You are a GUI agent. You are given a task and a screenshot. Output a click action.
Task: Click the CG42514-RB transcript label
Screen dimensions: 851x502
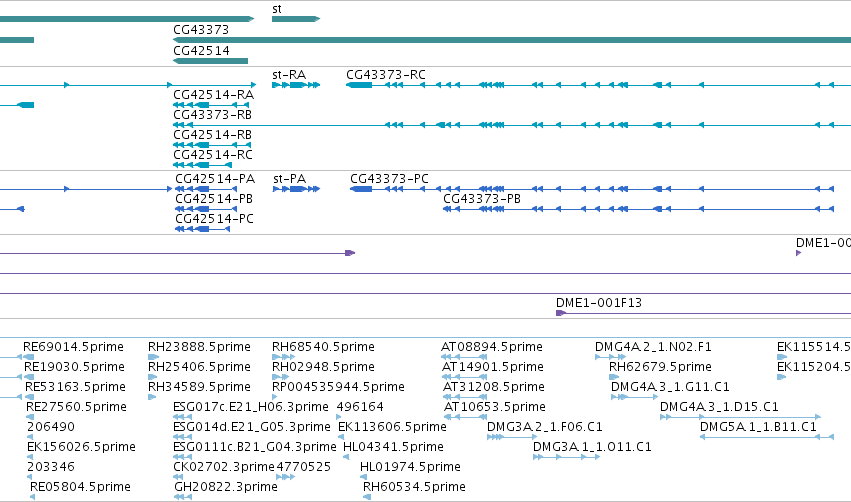point(212,135)
